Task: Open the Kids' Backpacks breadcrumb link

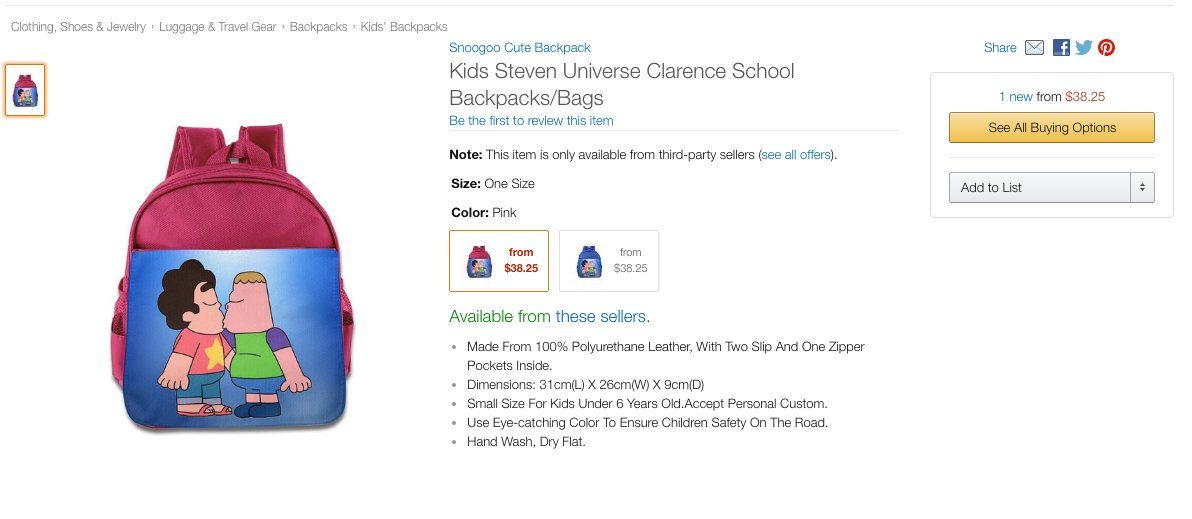Action: point(404,27)
